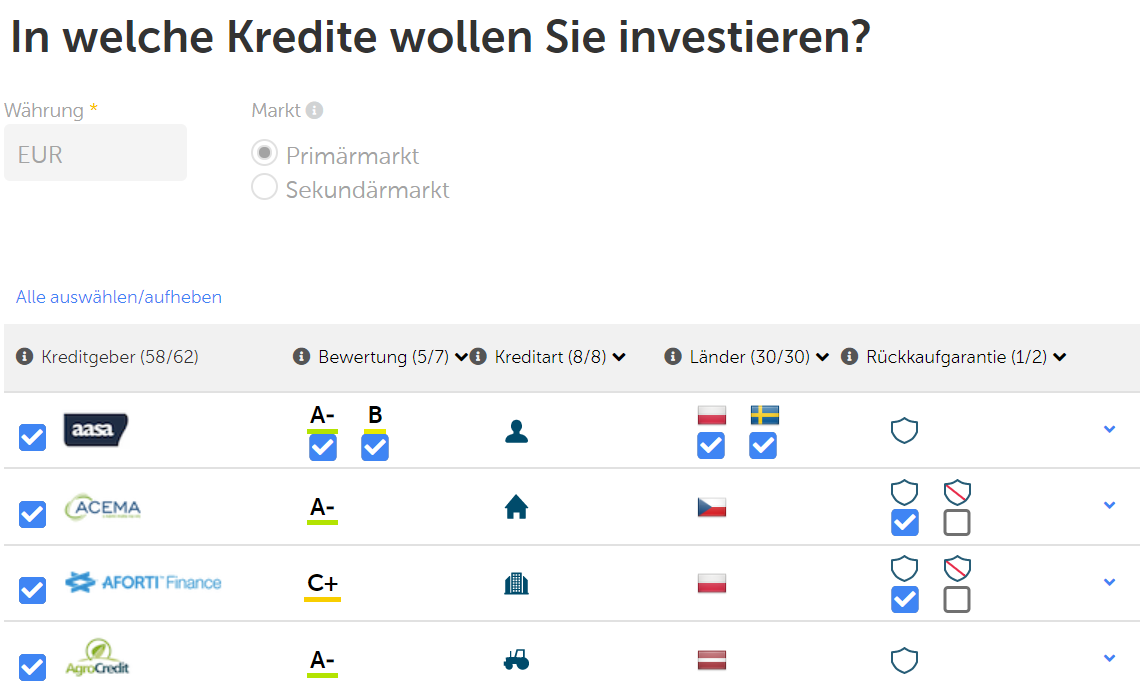The width and height of the screenshot is (1145, 689).
Task: Click the crossed-out shield icon in ACEMA row
Action: 957,493
